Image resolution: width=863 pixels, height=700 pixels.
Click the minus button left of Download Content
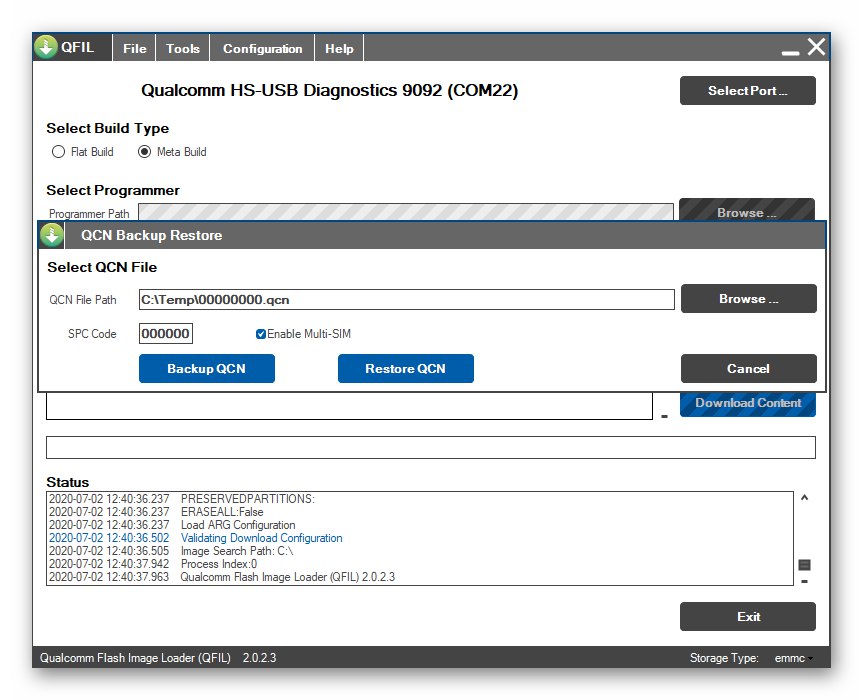coord(664,417)
